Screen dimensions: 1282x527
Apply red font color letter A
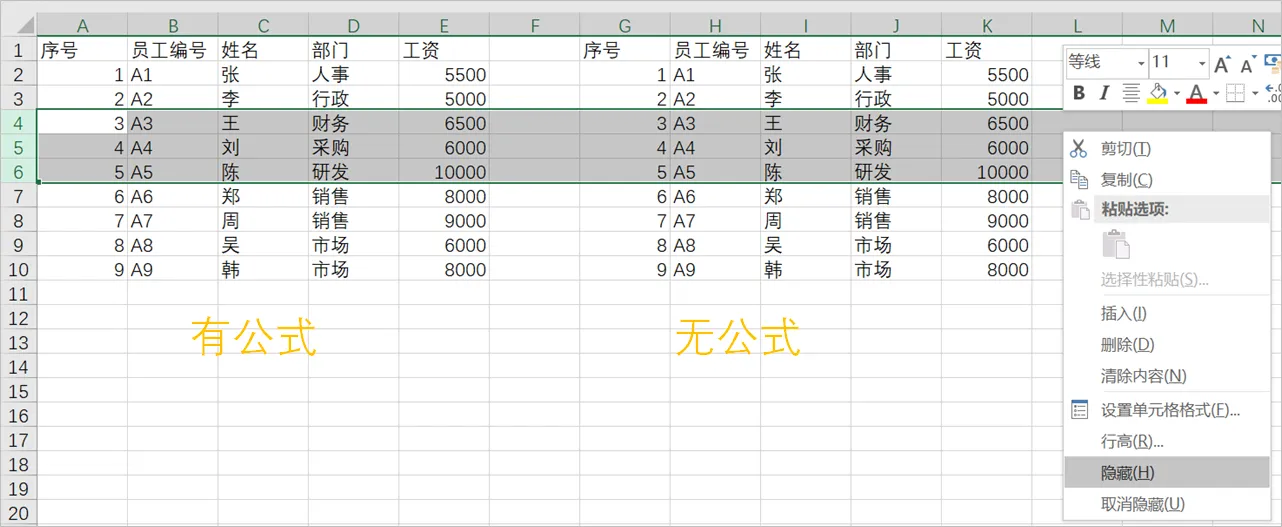(1197, 93)
